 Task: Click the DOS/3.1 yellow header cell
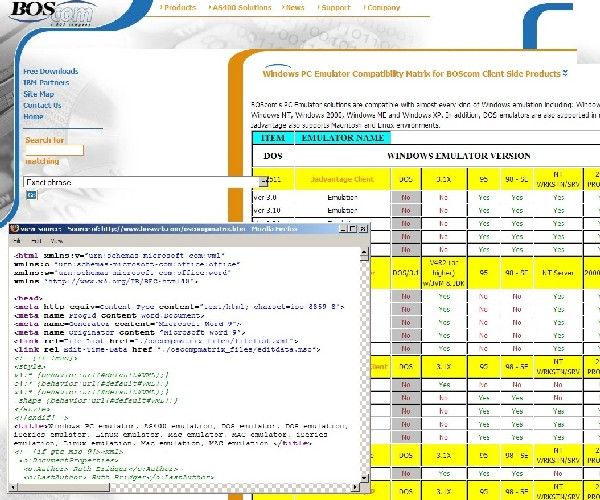pos(406,273)
